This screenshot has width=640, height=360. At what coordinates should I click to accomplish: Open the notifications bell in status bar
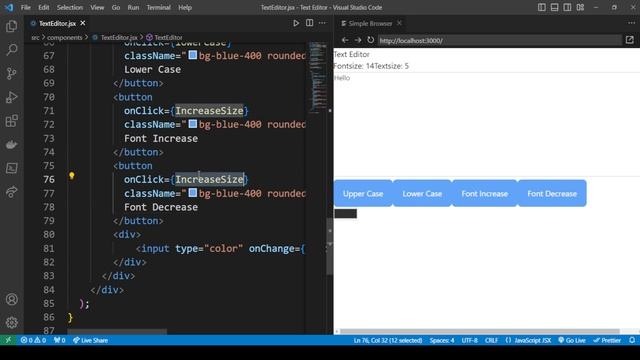[632, 340]
